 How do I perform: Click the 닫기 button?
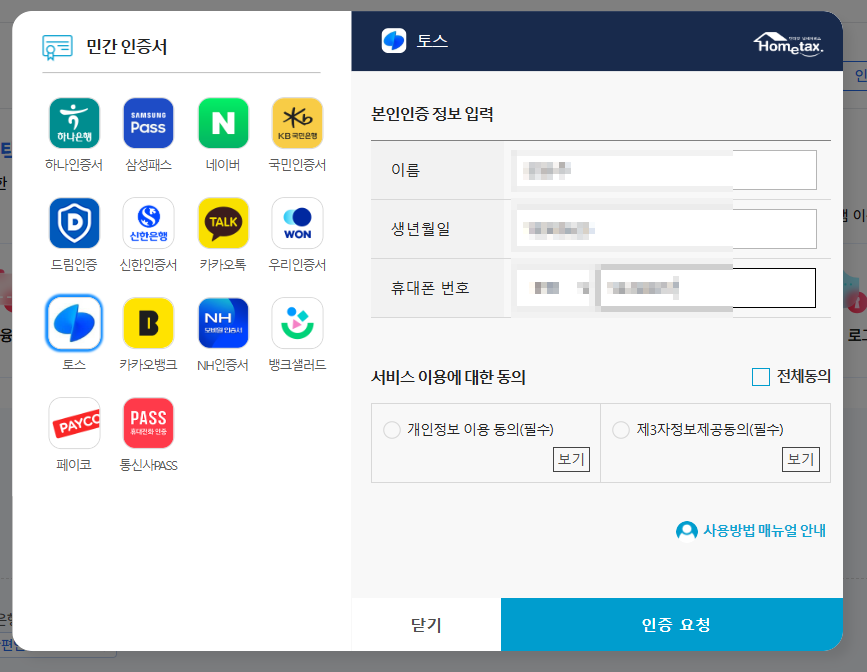(426, 624)
